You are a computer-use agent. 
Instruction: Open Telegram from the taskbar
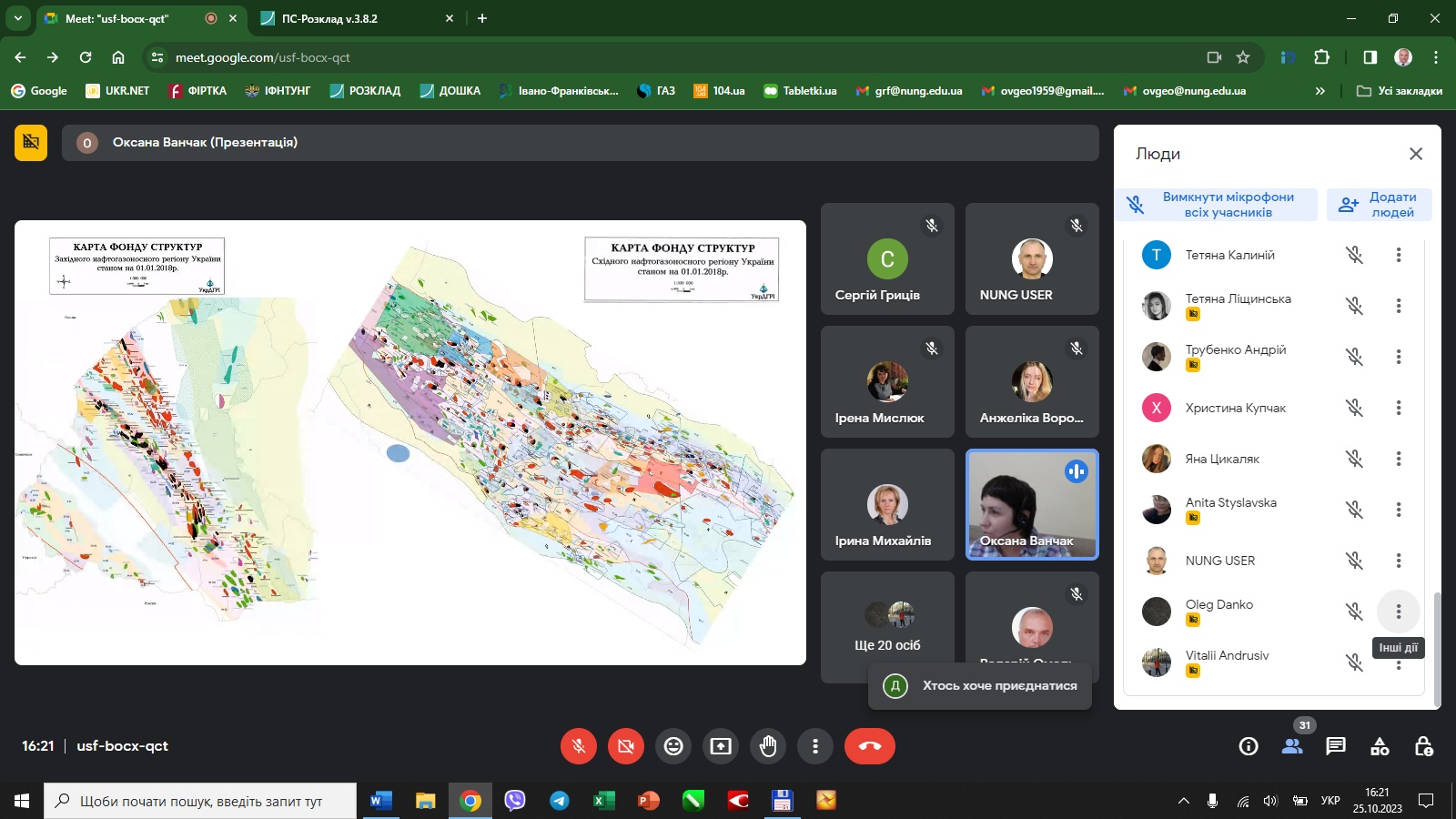pyautogui.click(x=559, y=801)
